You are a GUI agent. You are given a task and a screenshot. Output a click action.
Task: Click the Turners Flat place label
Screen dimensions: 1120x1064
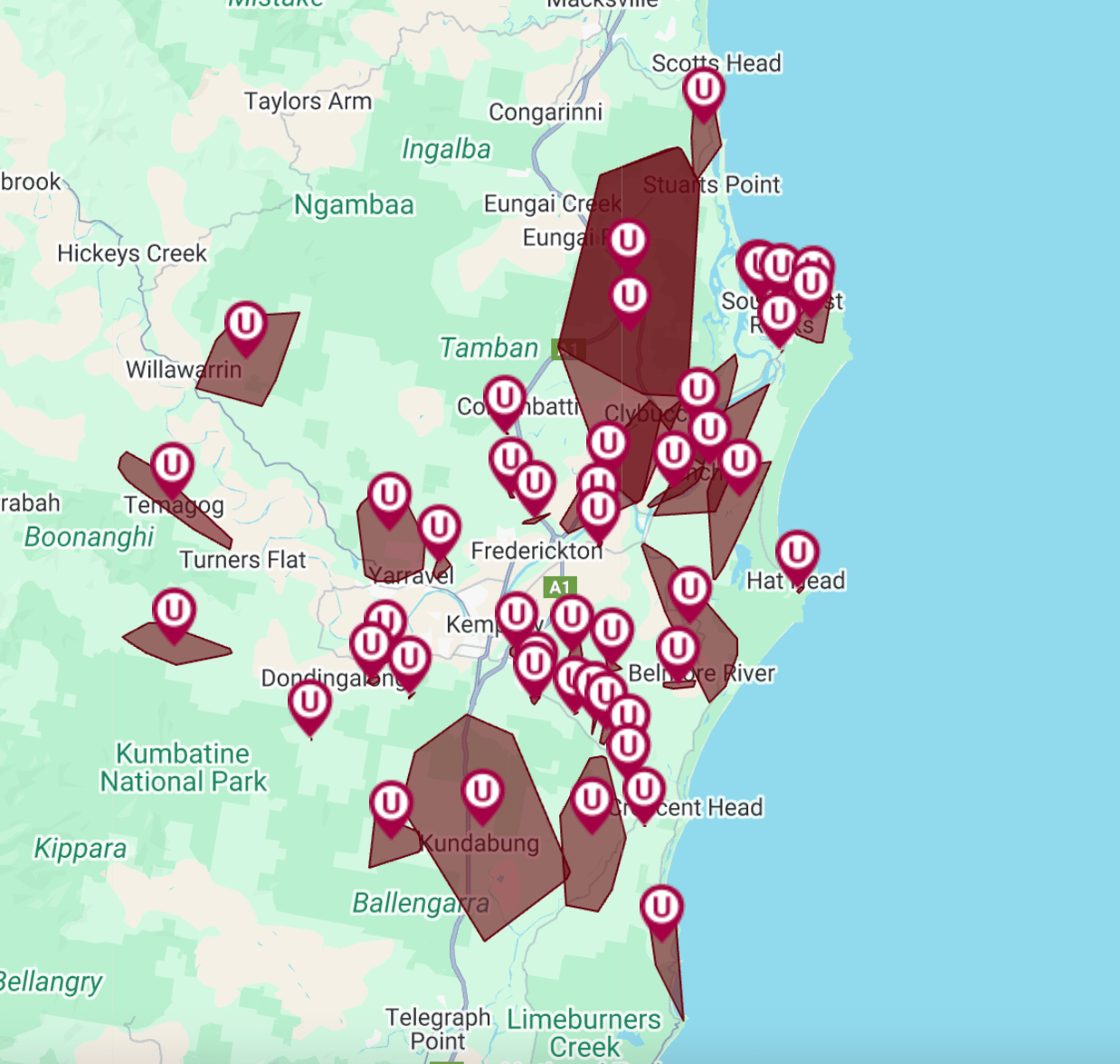[242, 560]
